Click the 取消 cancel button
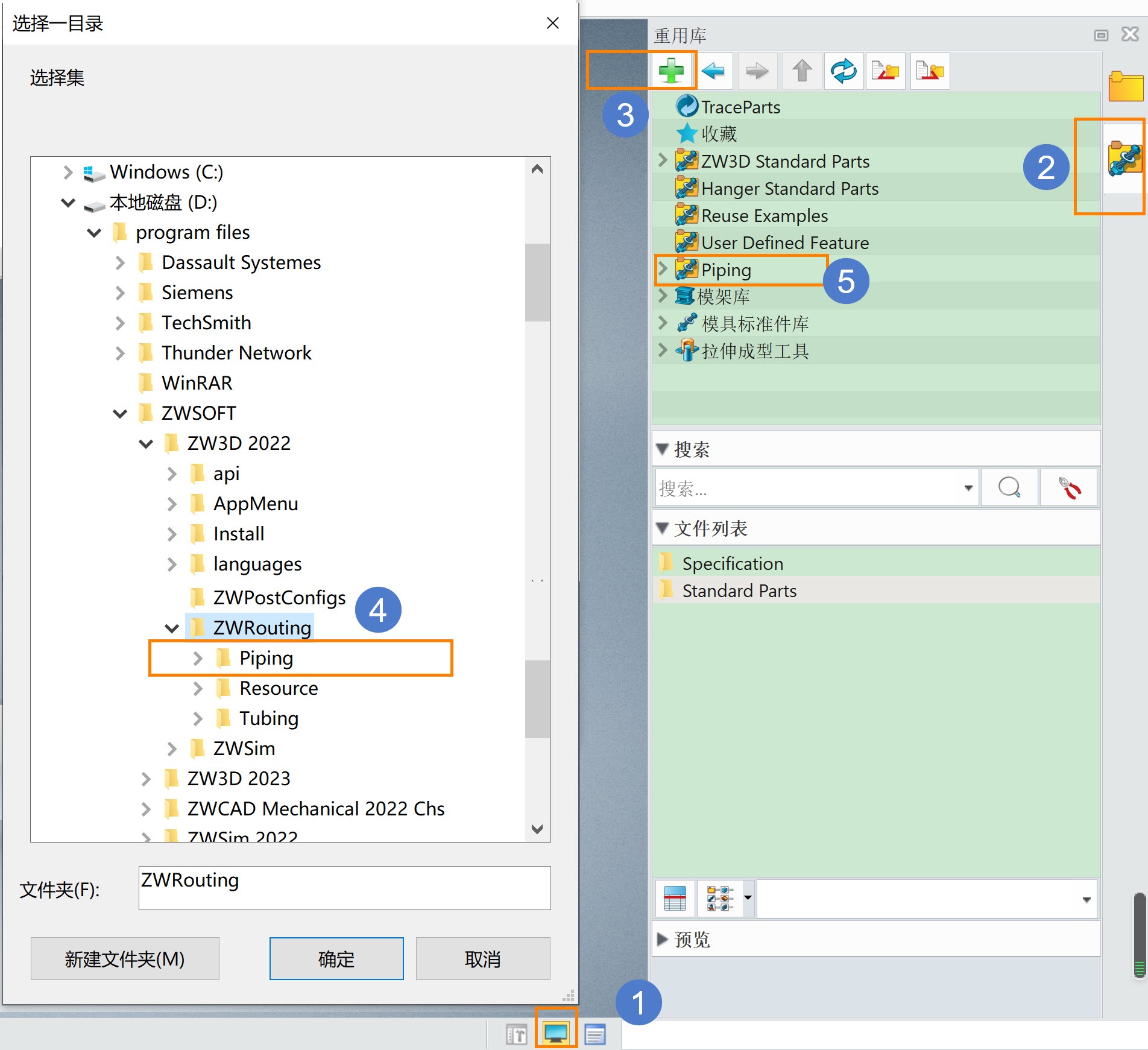1148x1050 pixels. (x=483, y=959)
